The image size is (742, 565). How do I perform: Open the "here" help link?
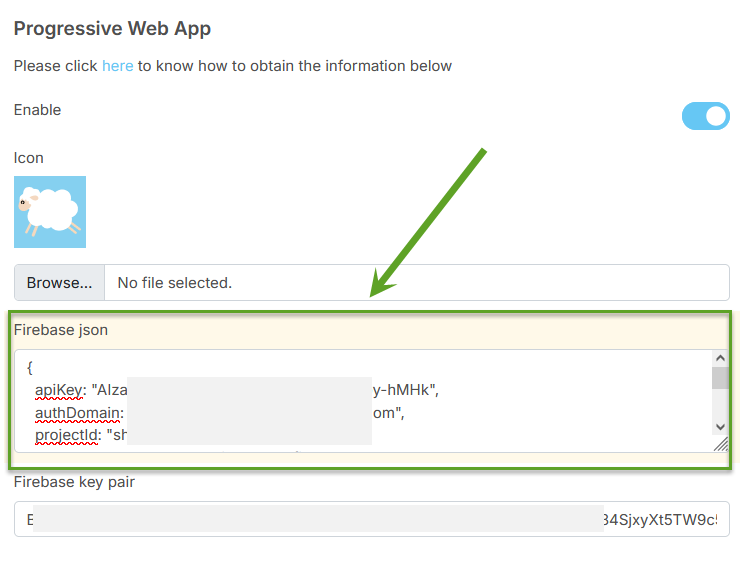point(117,66)
